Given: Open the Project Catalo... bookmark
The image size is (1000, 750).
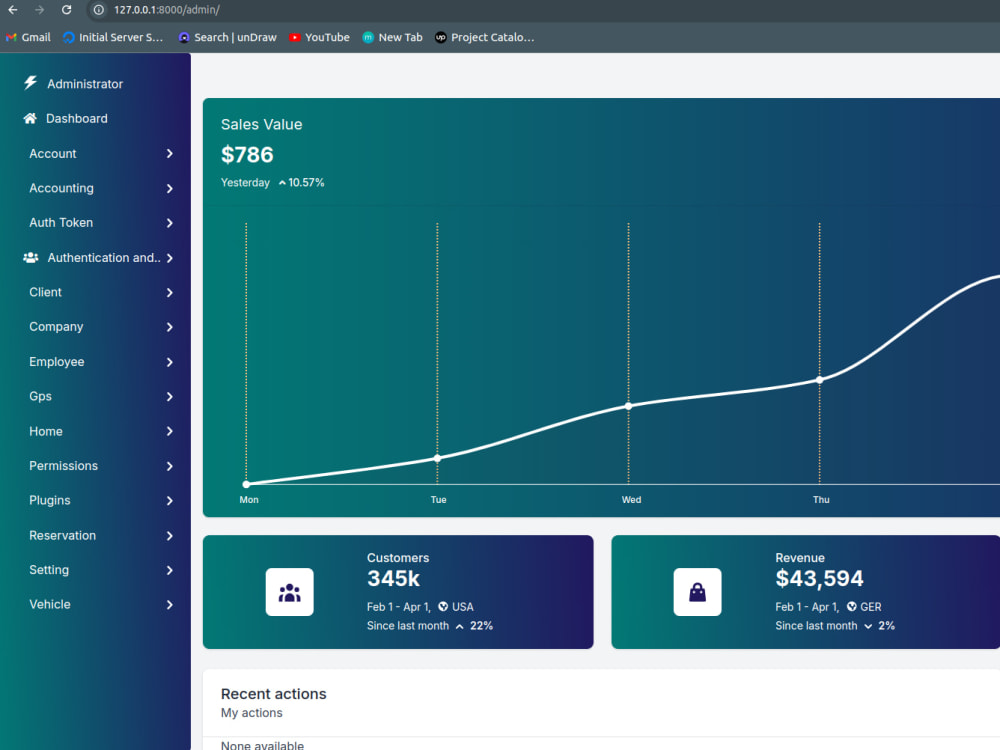Looking at the screenshot, I should [x=485, y=37].
